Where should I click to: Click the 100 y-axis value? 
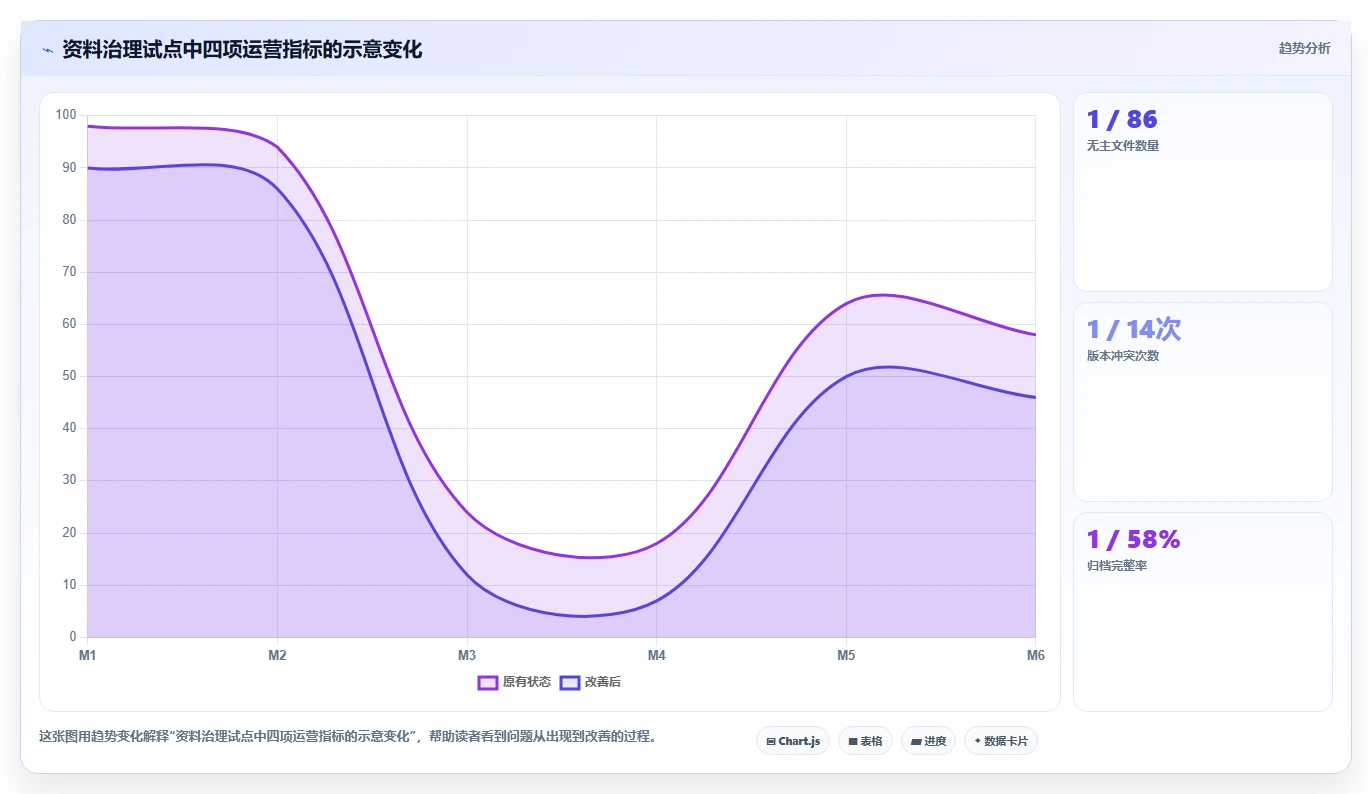point(66,115)
